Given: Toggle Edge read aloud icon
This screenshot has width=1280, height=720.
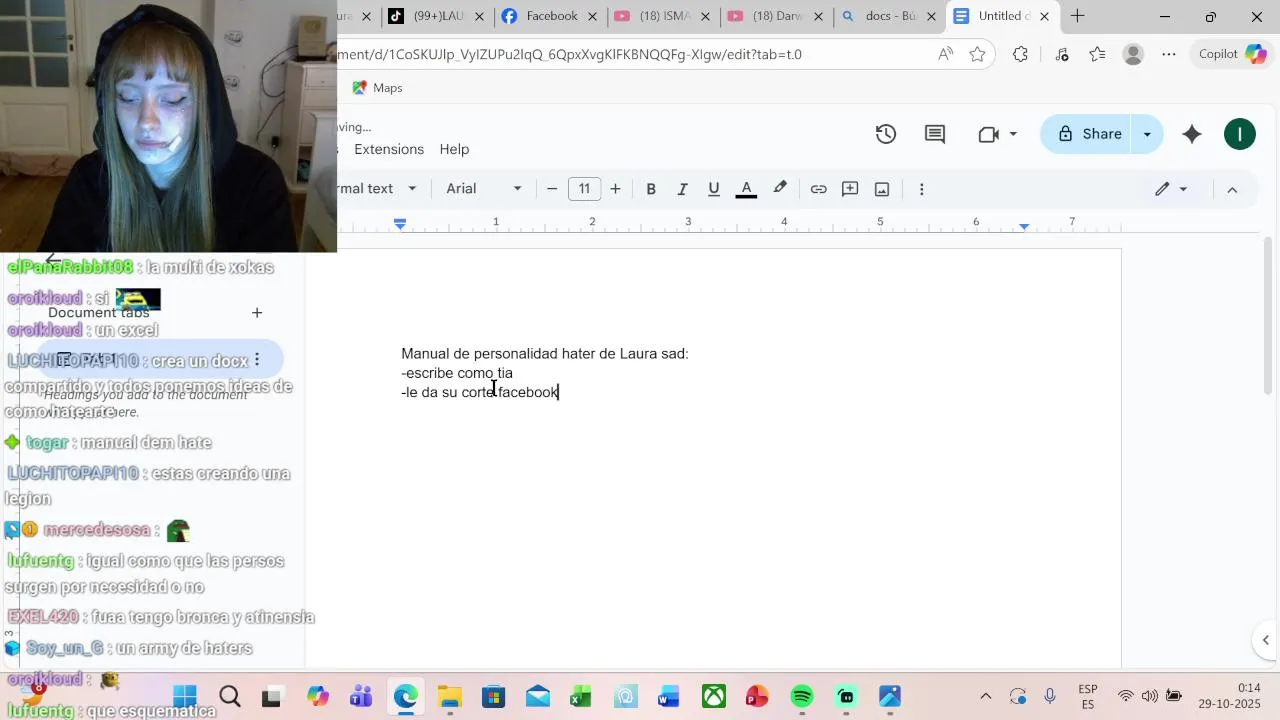Looking at the screenshot, I should (945, 54).
